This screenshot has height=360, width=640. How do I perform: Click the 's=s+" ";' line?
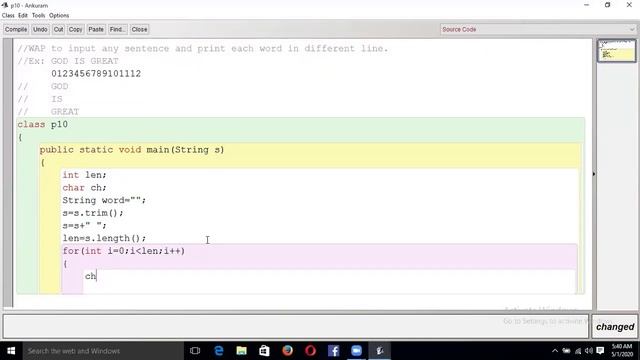(x=84, y=225)
